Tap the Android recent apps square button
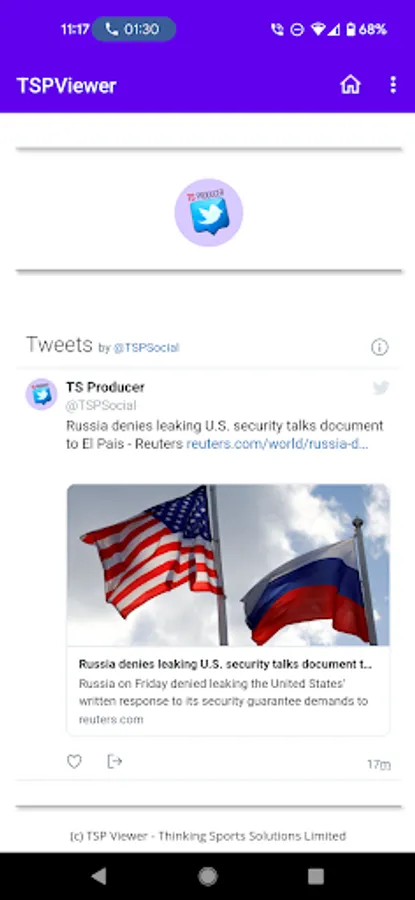415x900 pixels. click(316, 876)
